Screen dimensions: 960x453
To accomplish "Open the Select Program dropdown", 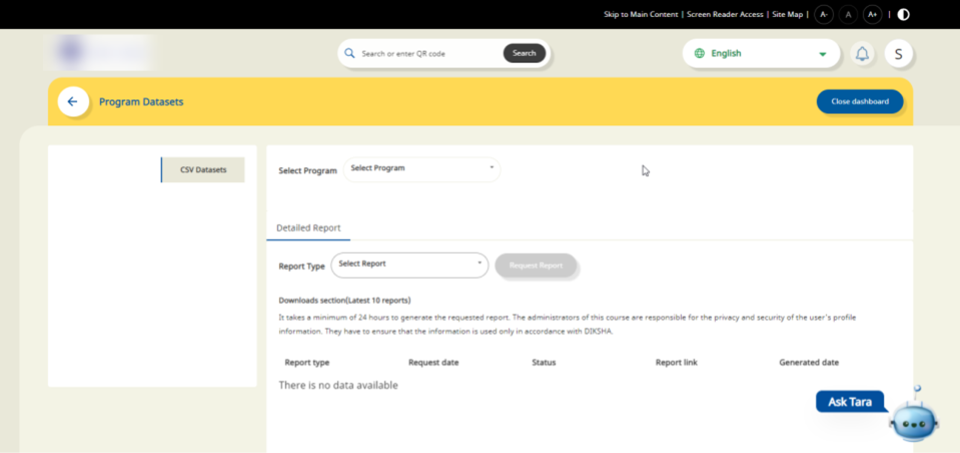I will pos(422,169).
